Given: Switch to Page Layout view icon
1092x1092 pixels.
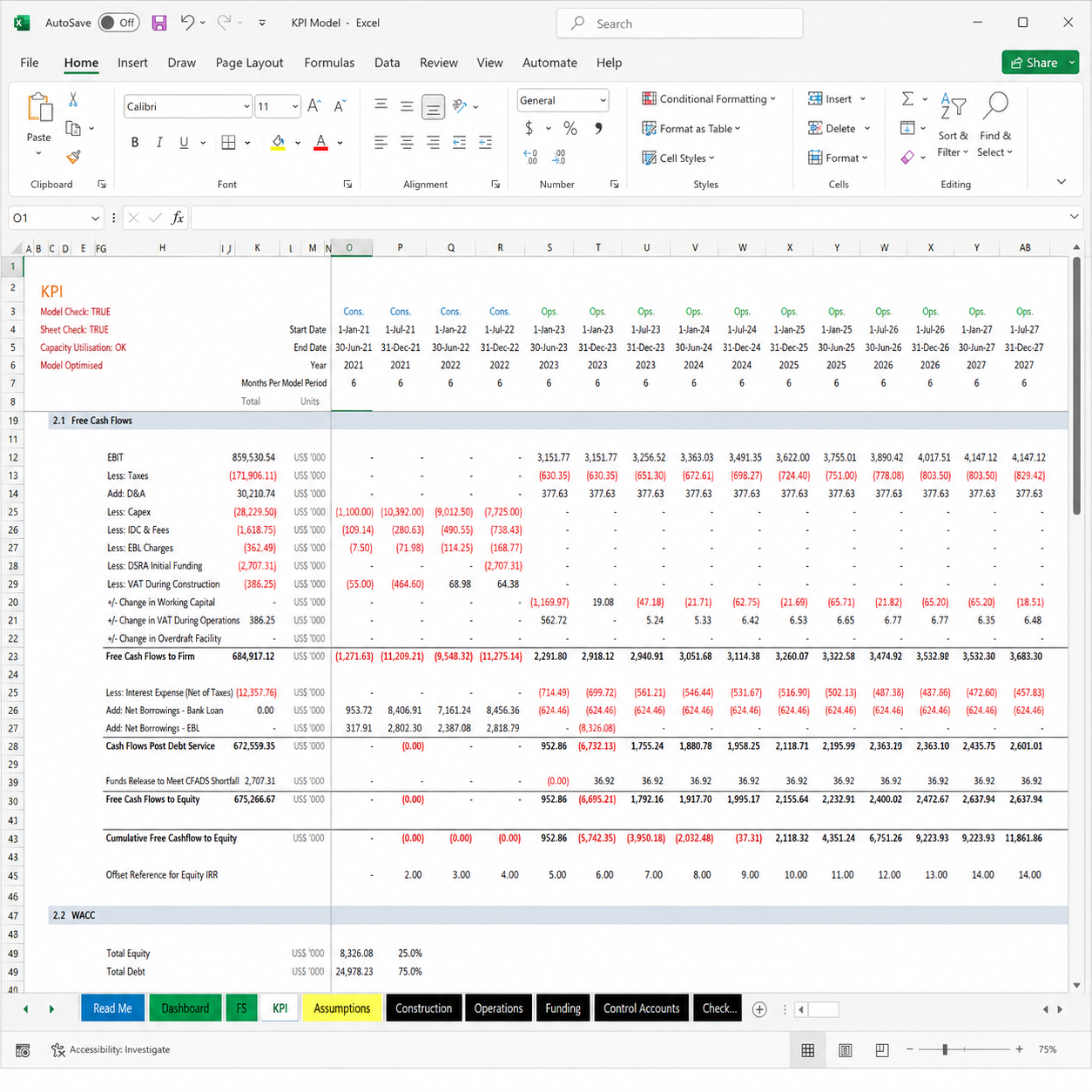Looking at the screenshot, I should pos(845,1050).
